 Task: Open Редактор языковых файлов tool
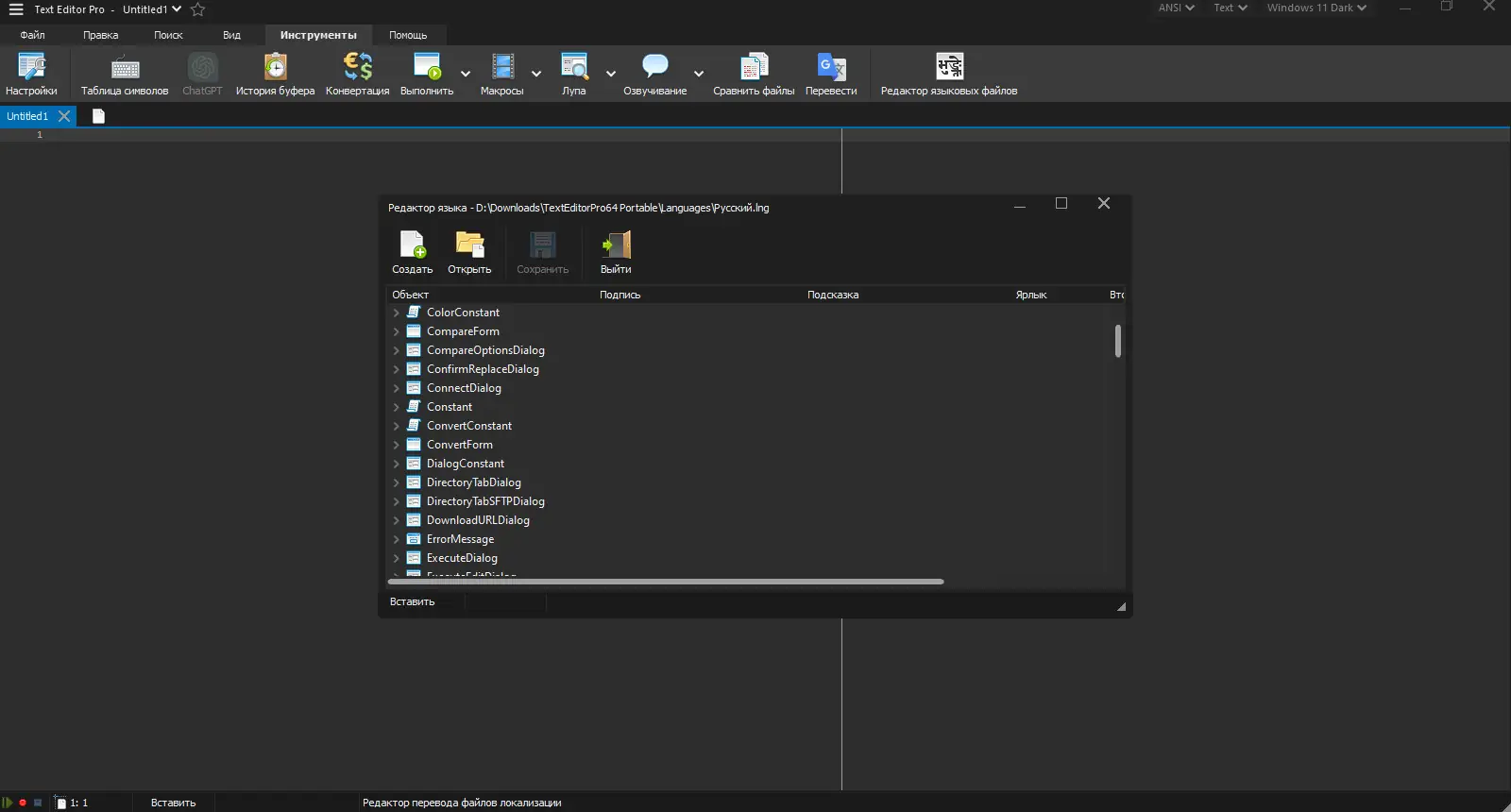click(x=949, y=75)
